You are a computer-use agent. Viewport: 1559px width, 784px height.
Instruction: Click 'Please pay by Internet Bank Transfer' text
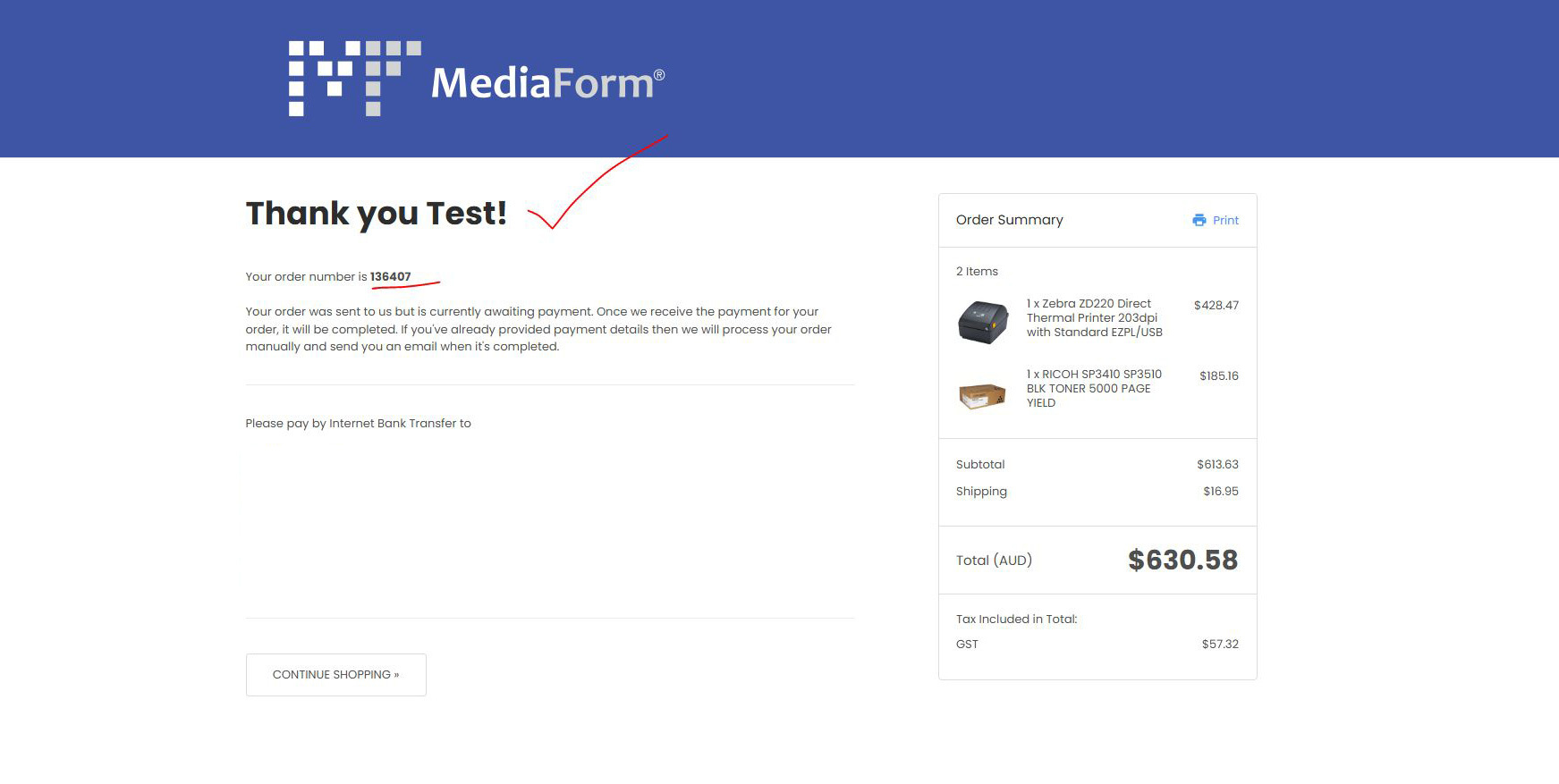point(358,423)
